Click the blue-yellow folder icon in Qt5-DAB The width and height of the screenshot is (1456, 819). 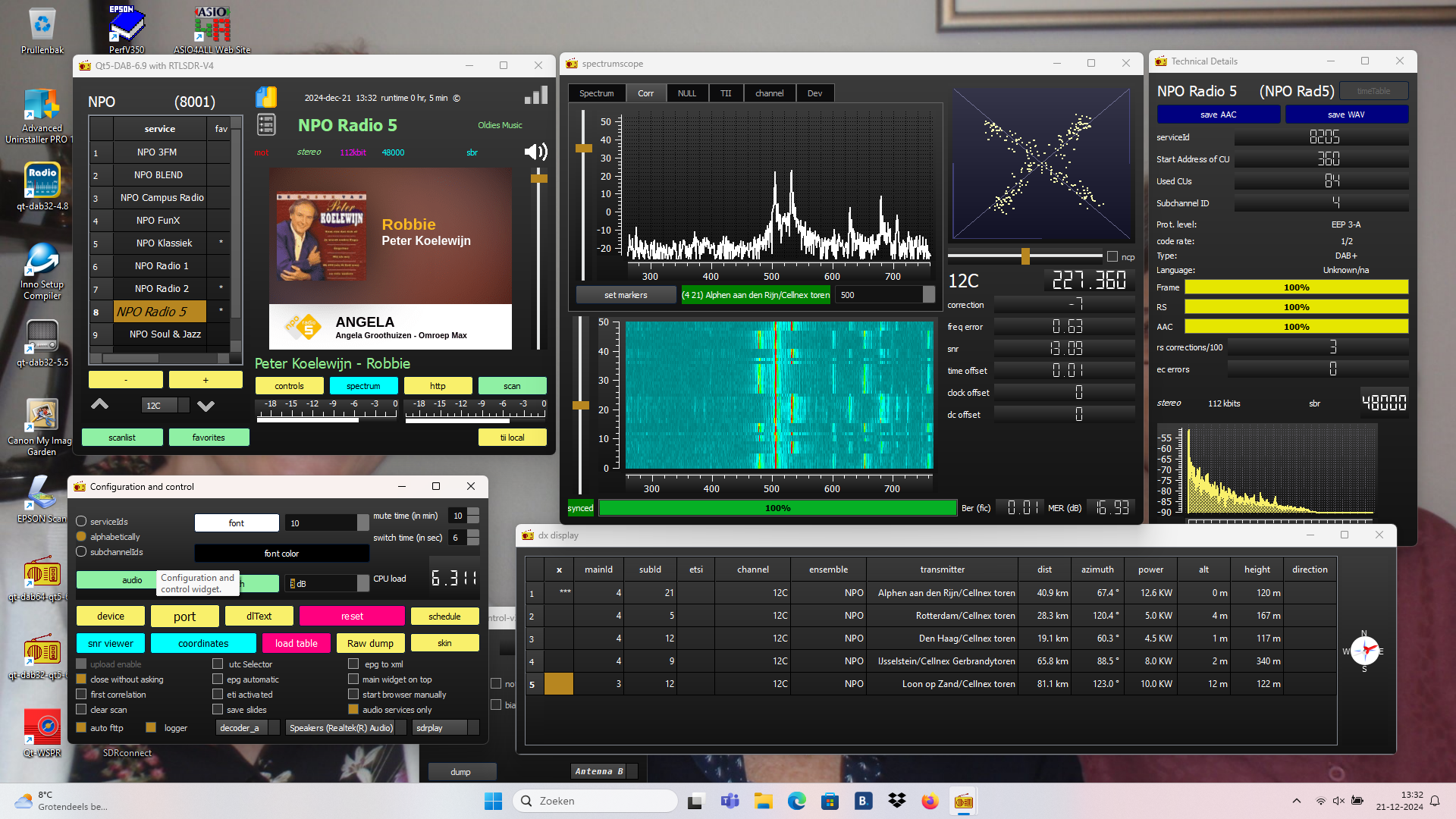point(266,97)
